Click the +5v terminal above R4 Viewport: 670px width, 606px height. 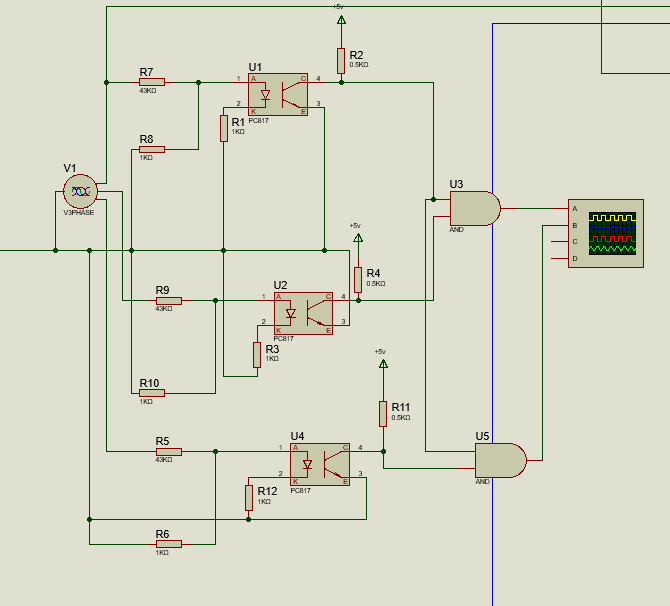click(358, 238)
